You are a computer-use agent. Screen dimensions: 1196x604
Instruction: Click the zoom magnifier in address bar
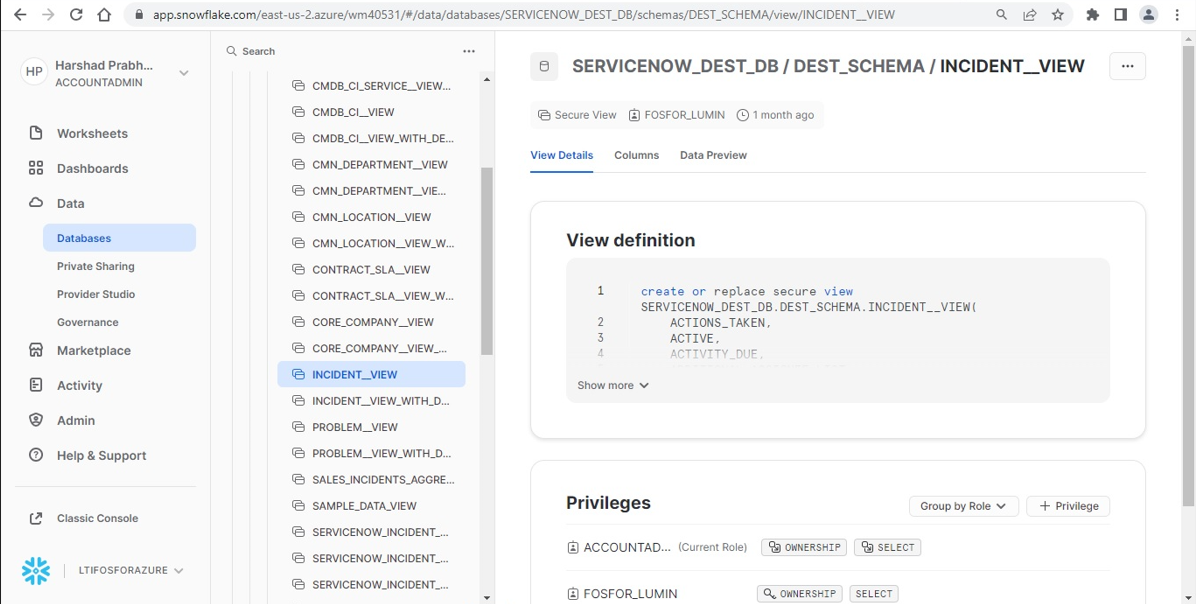pos(1001,14)
